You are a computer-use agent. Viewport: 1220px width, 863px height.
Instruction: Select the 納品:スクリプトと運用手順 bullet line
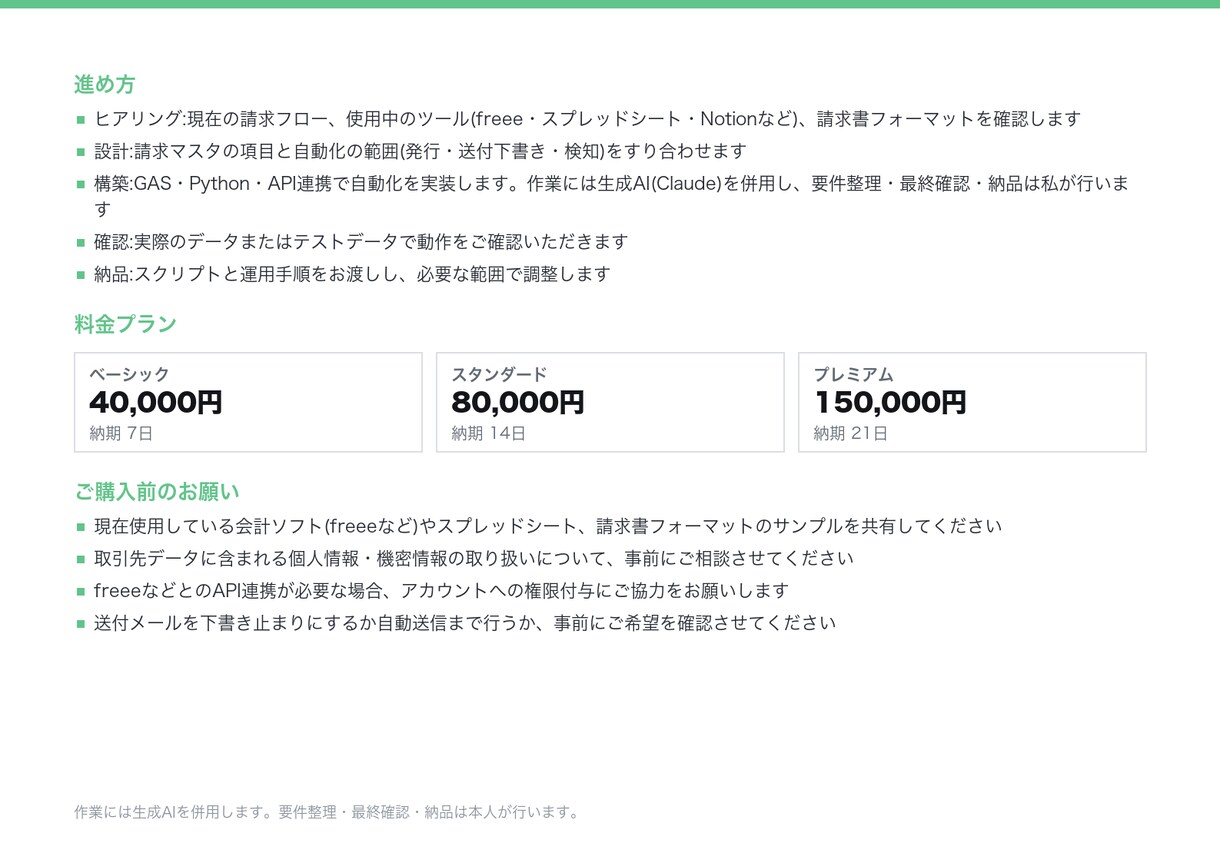352,274
